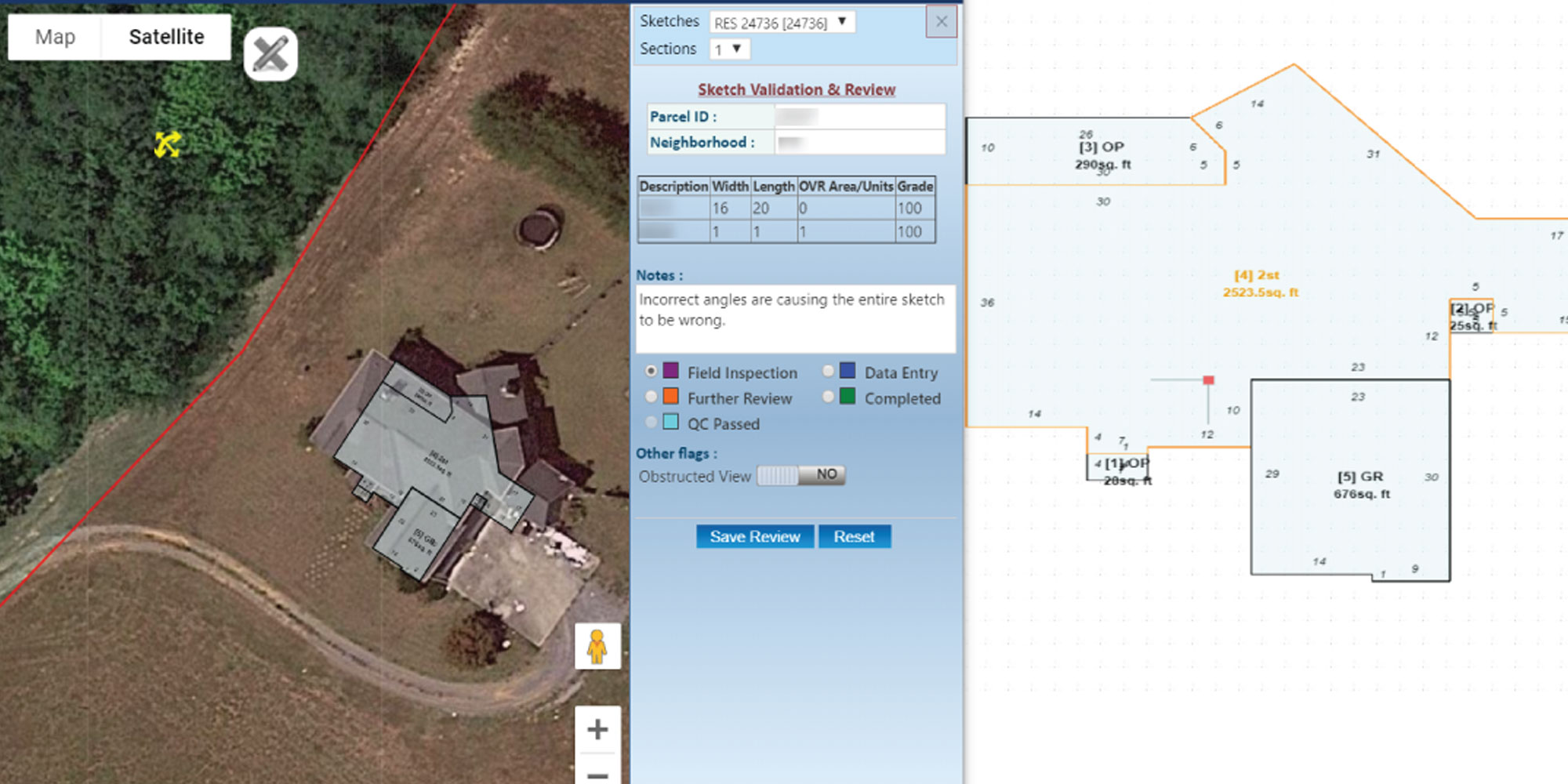Click the yellow move arrows marker
The height and width of the screenshot is (784, 1568).
[x=167, y=144]
